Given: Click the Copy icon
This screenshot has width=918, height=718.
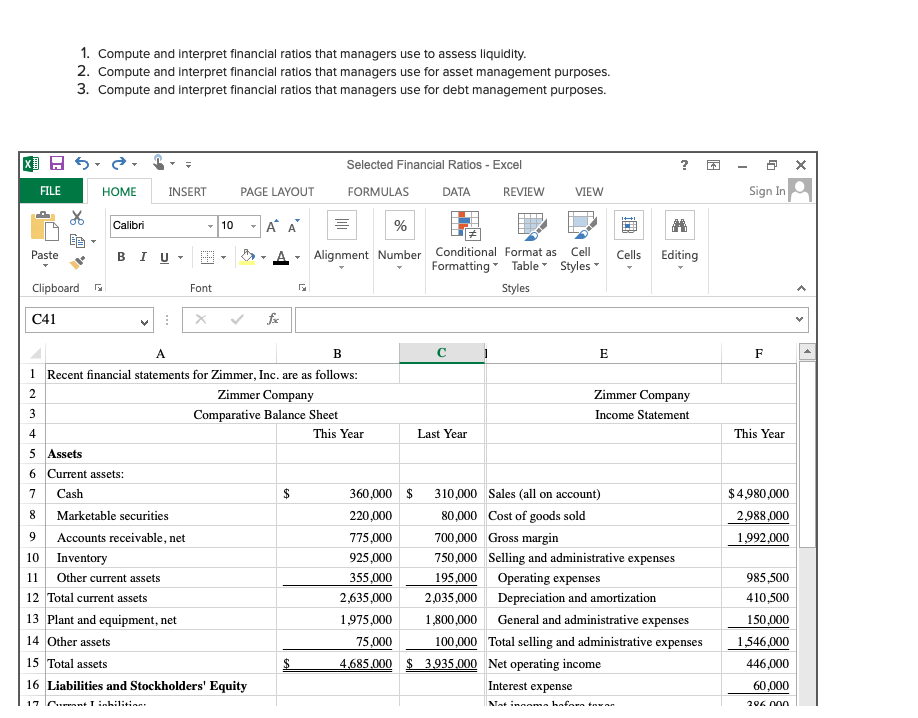Looking at the screenshot, I should (77, 240).
